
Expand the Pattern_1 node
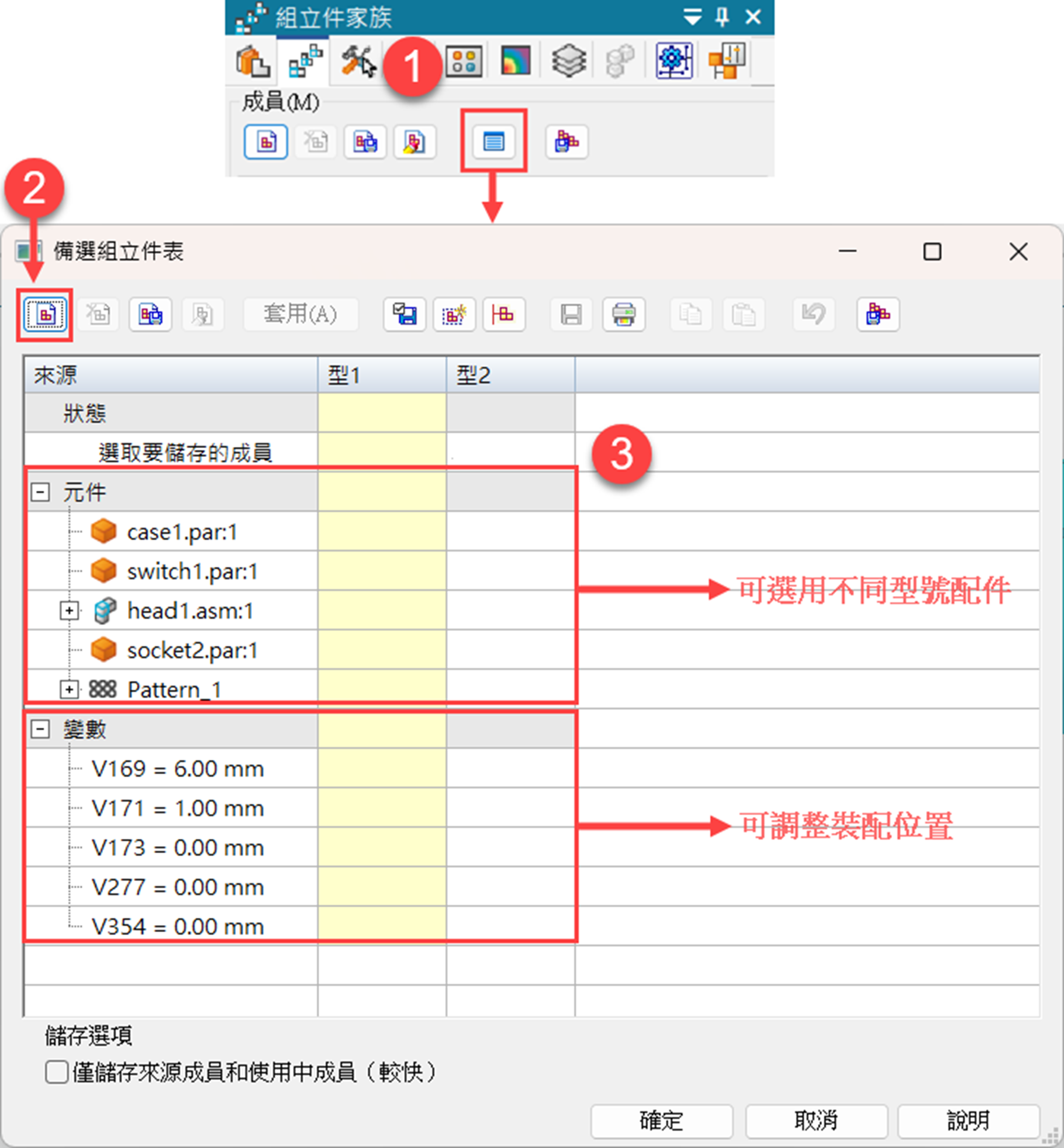coord(69,690)
